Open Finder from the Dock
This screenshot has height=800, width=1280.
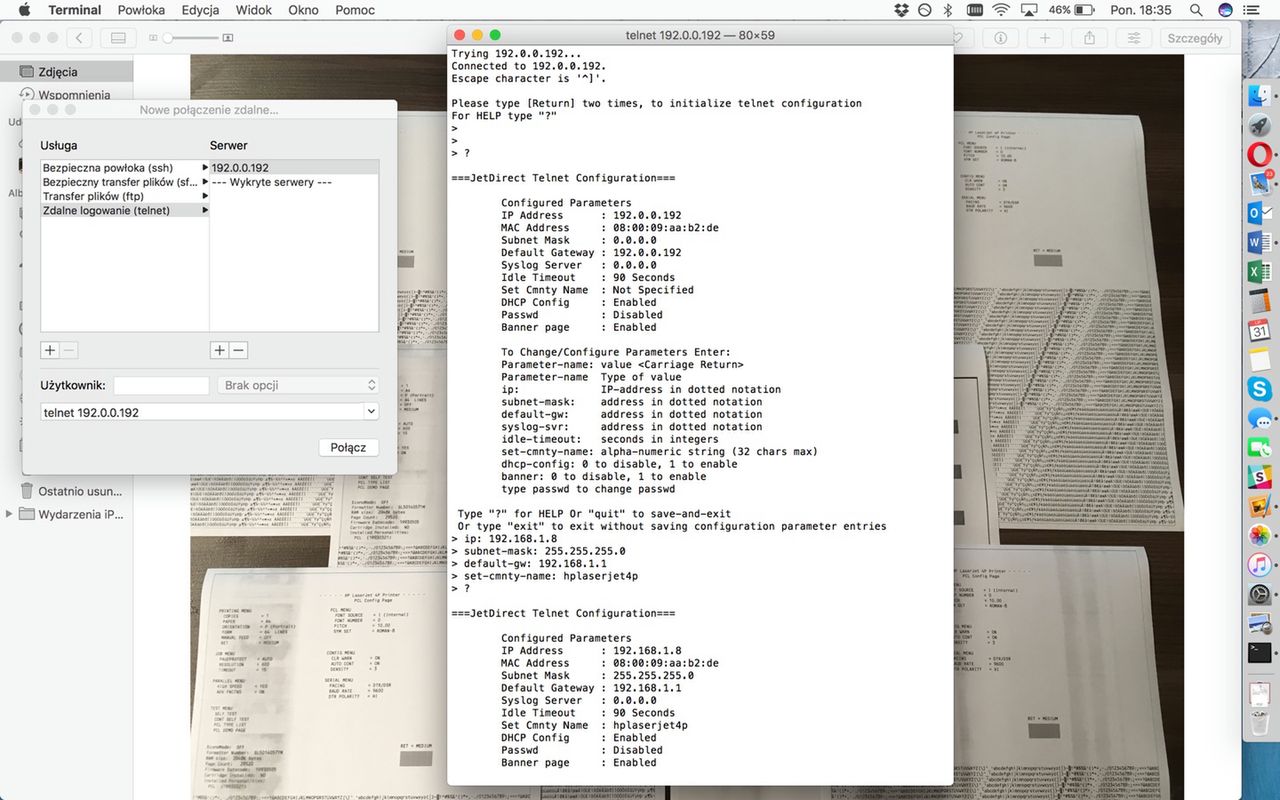coord(1260,96)
